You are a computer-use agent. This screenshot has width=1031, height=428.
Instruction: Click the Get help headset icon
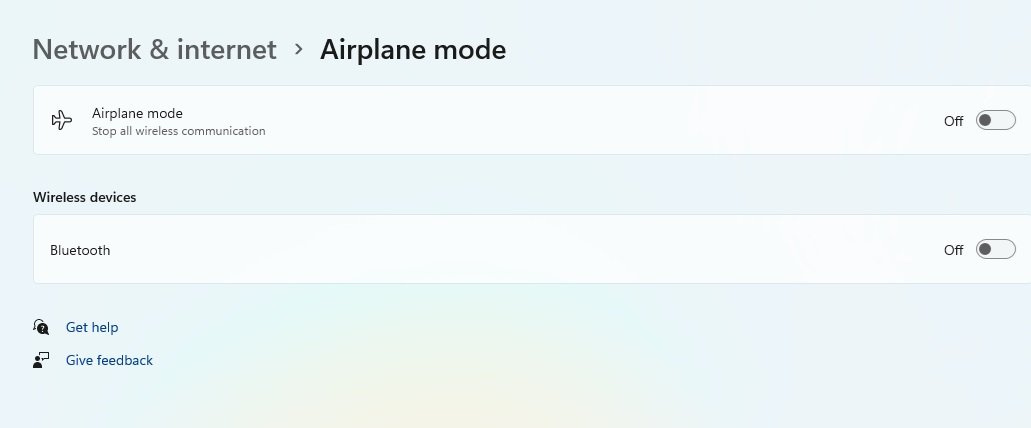coord(41,327)
